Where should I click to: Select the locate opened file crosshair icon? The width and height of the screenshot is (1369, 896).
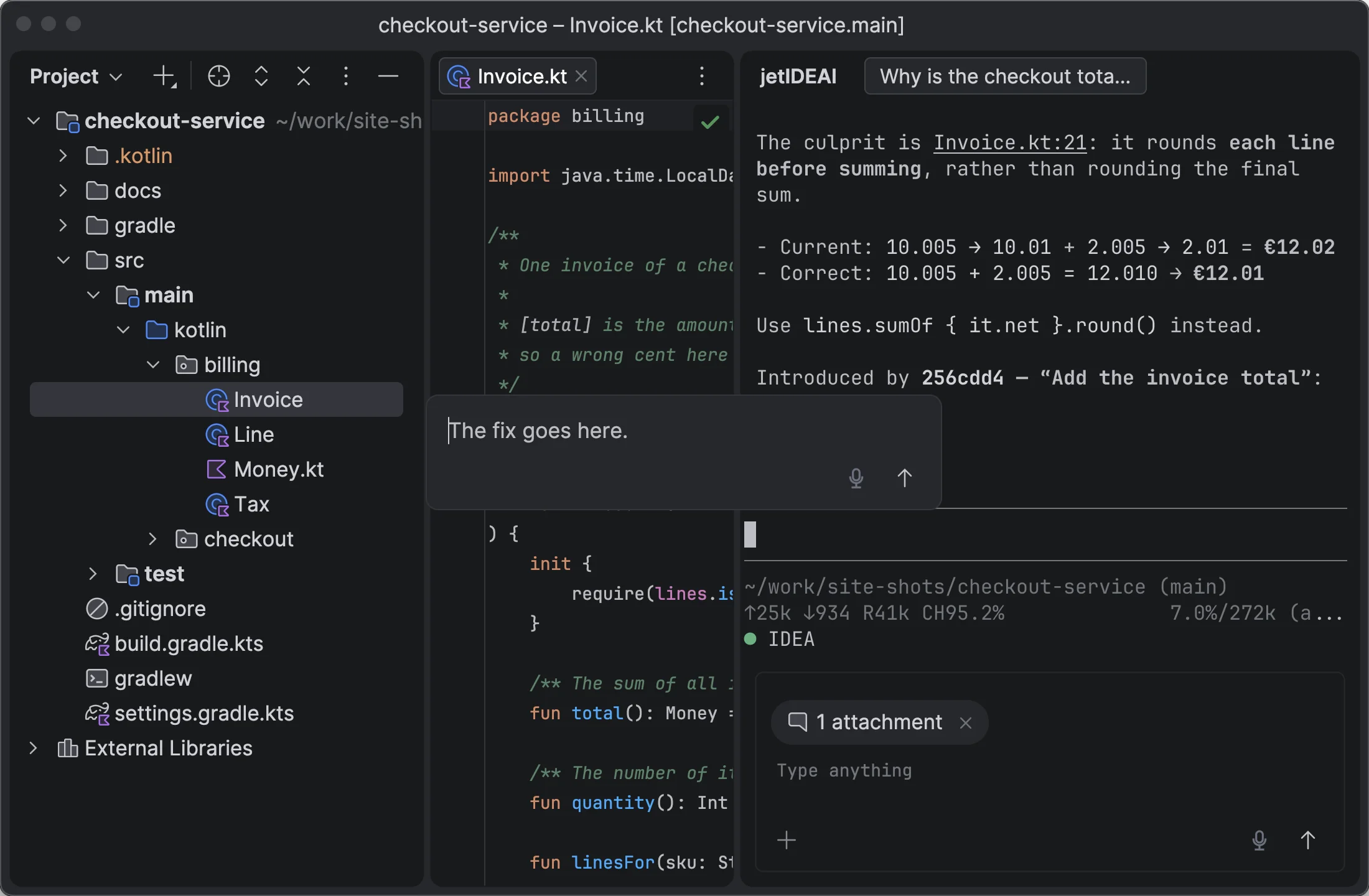[x=219, y=77]
